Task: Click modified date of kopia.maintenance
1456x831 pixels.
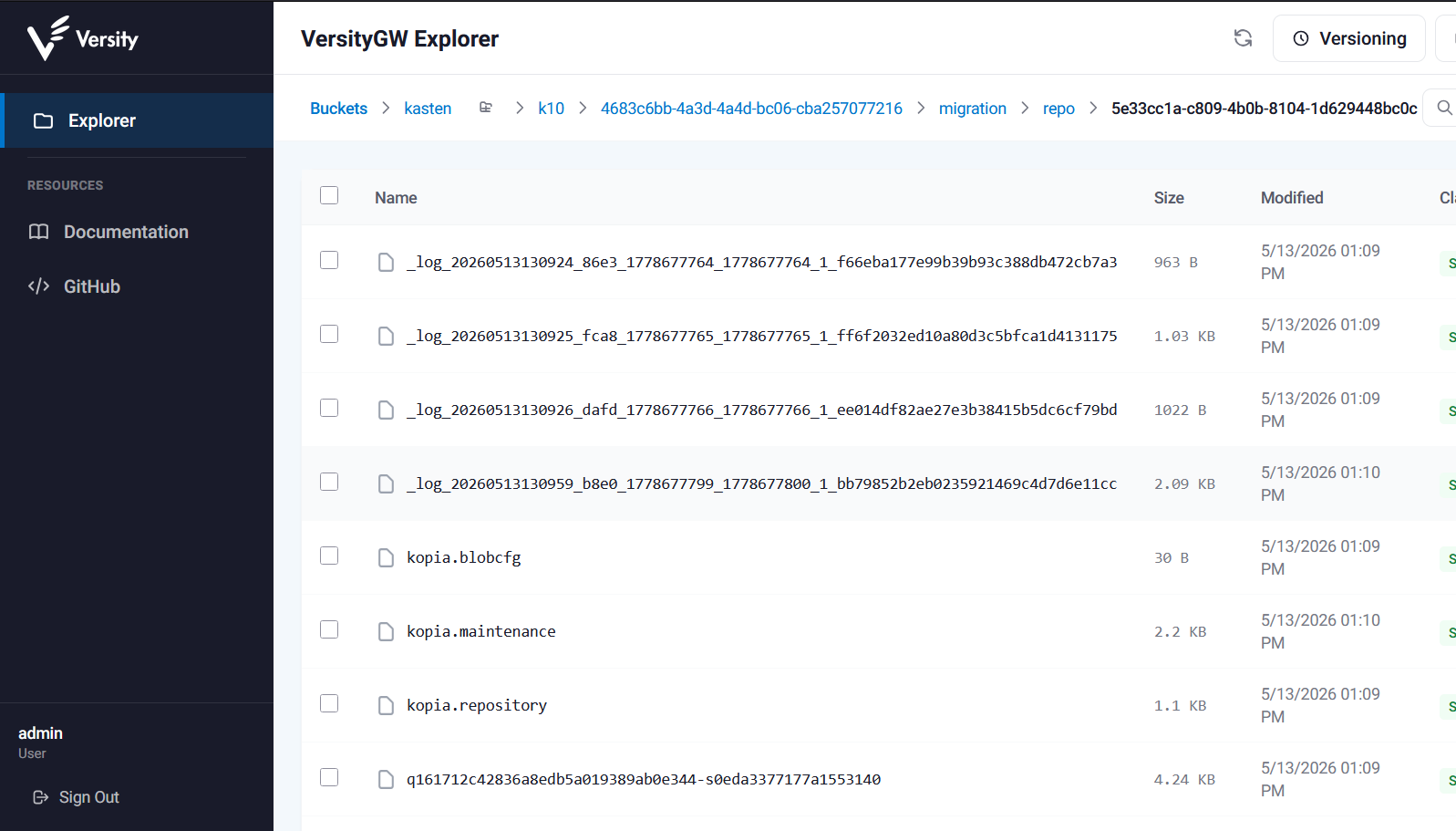Action: point(1320,631)
